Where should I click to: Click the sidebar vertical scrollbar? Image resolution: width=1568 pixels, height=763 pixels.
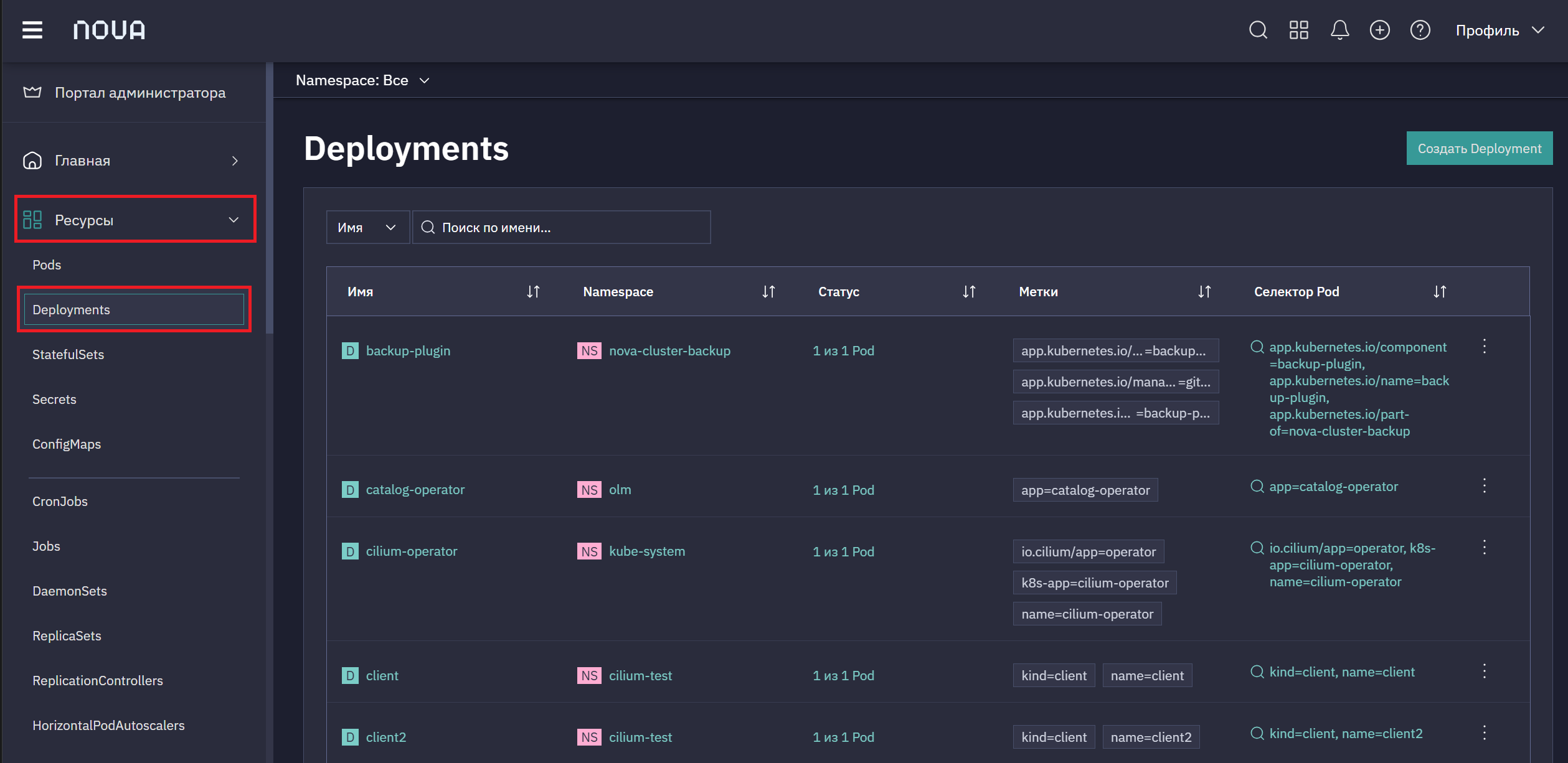point(269,199)
